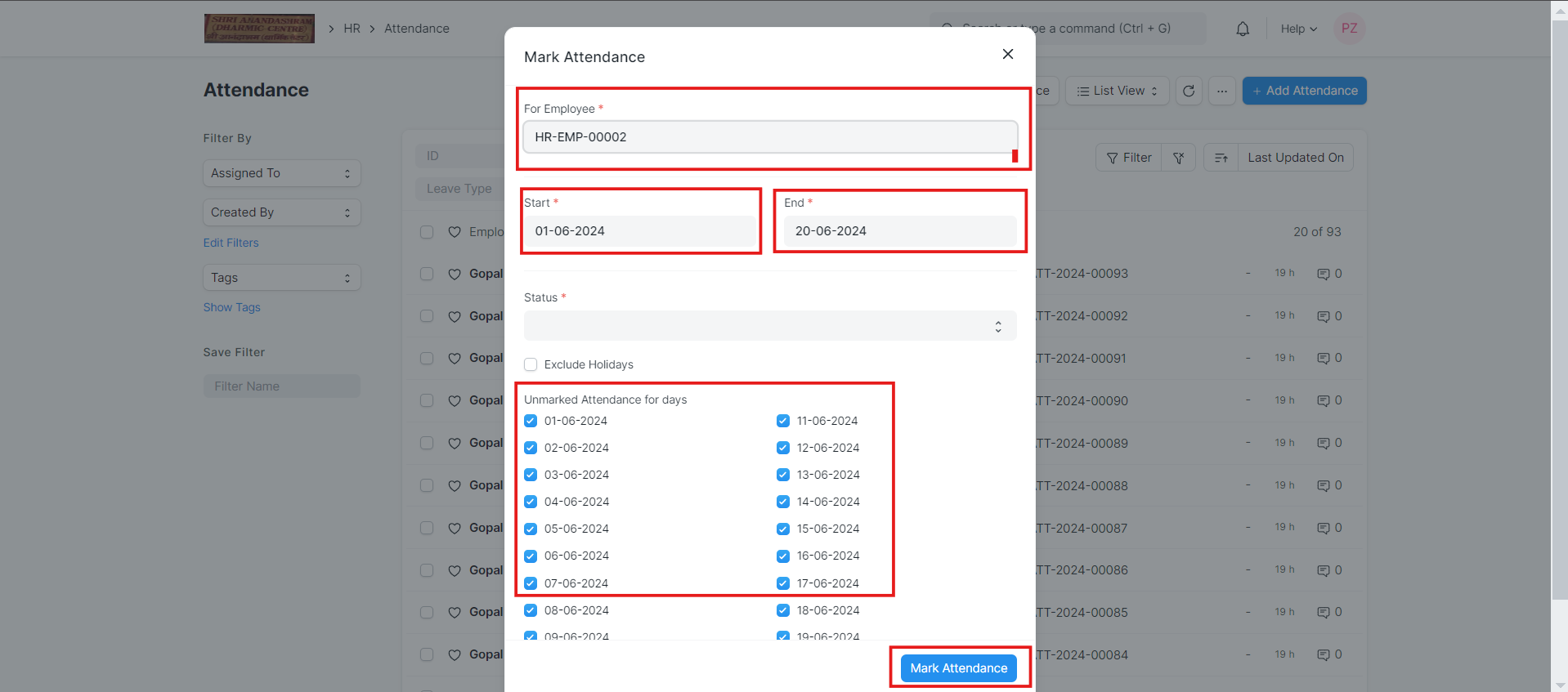Image resolution: width=1568 pixels, height=692 pixels.
Task: Enable the Exclude Holidays checkbox
Action: [531, 364]
